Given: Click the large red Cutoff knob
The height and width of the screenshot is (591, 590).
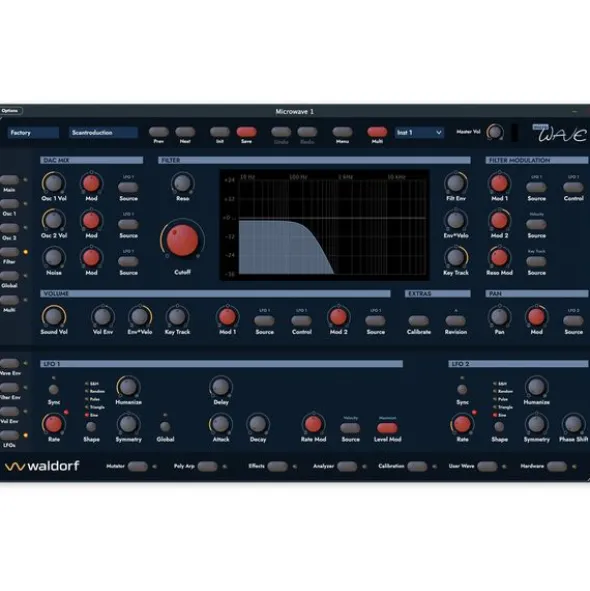Looking at the screenshot, I should click(182, 240).
